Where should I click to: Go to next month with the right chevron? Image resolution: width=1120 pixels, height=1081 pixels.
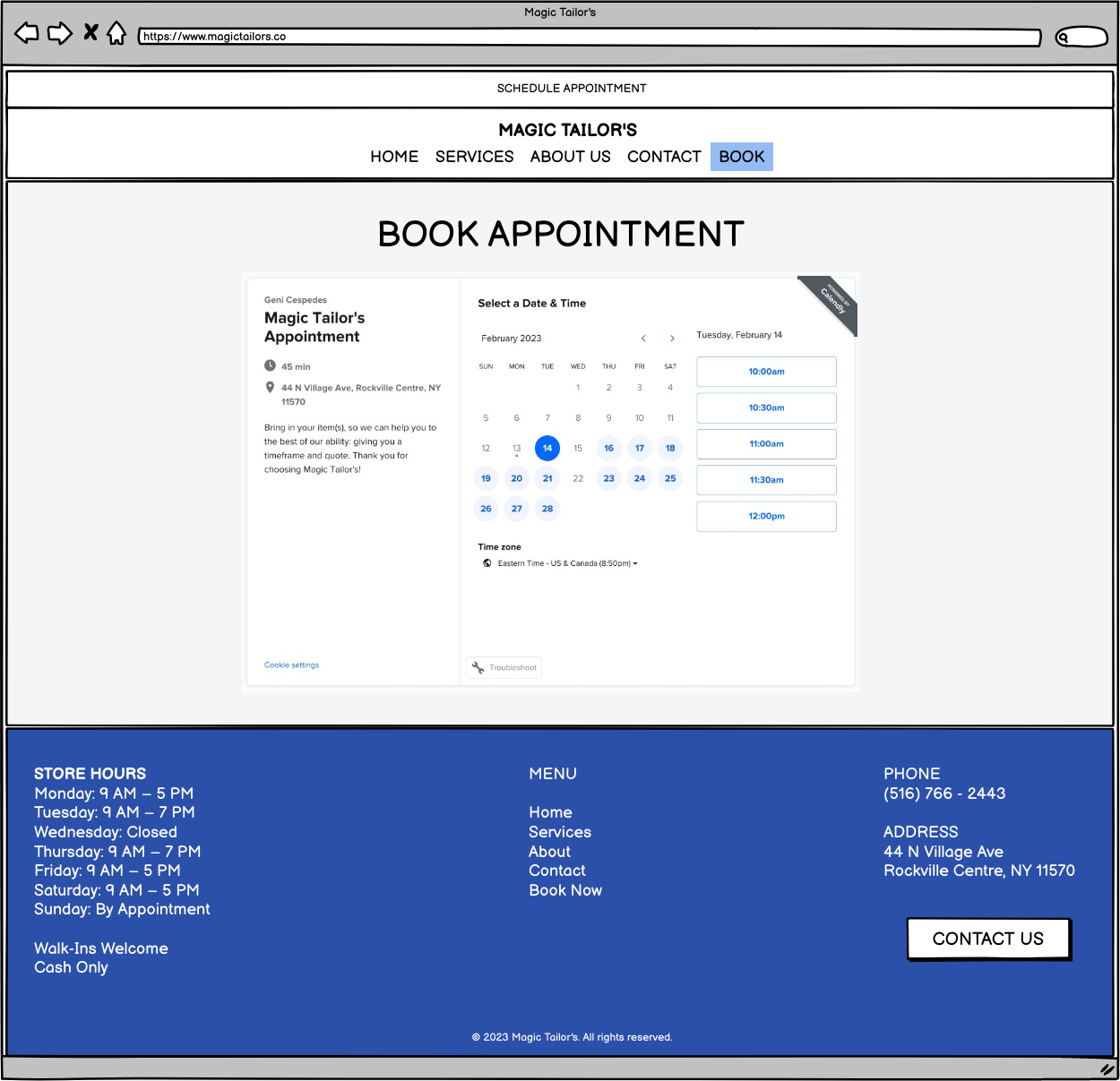click(x=672, y=339)
